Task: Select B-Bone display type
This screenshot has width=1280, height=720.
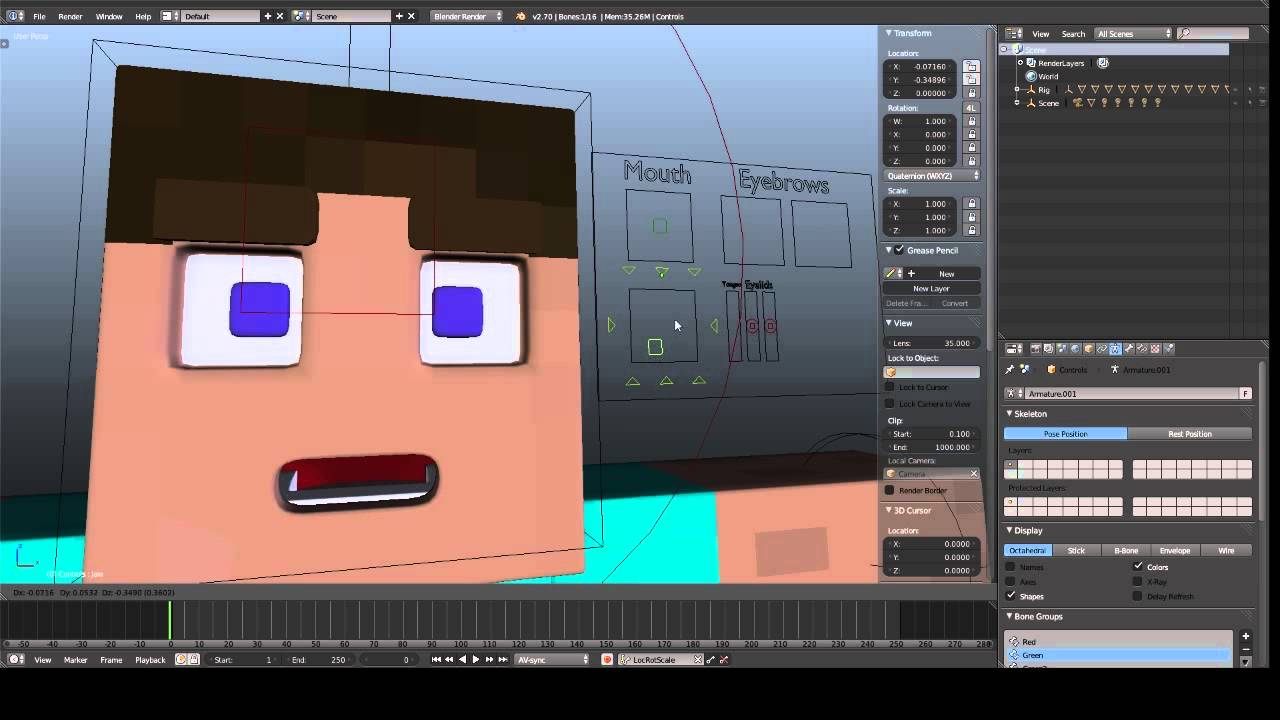Action: coord(1126,551)
